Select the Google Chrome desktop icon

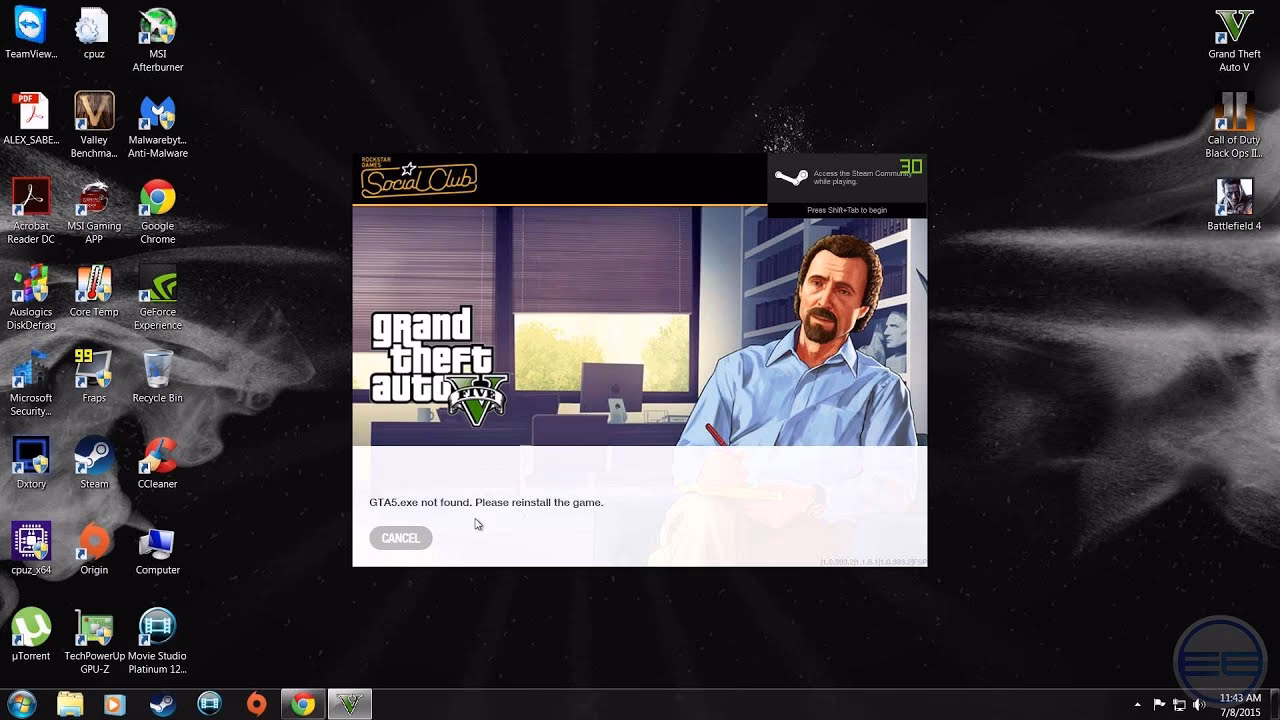click(x=158, y=212)
